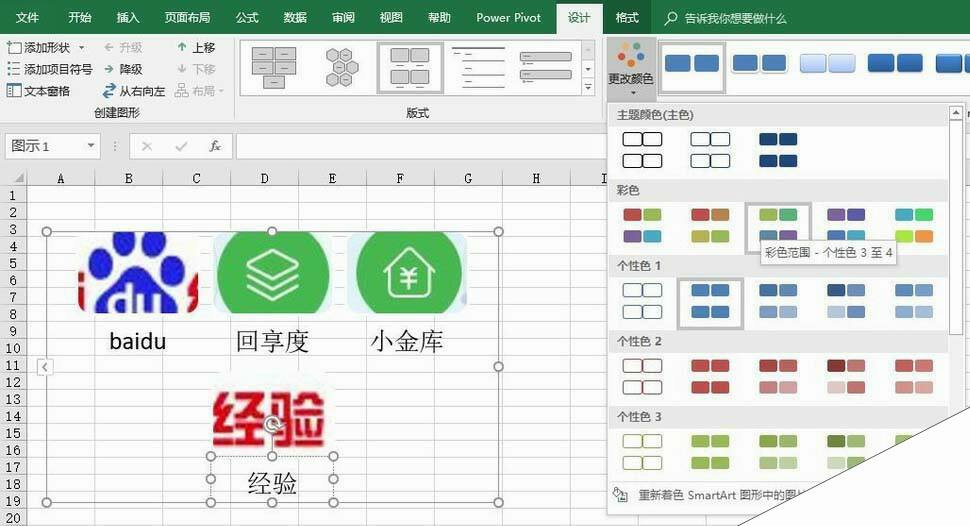Open the 数据 ribbon tab
Viewport: 970px width, 526px height.
pyautogui.click(x=295, y=17)
